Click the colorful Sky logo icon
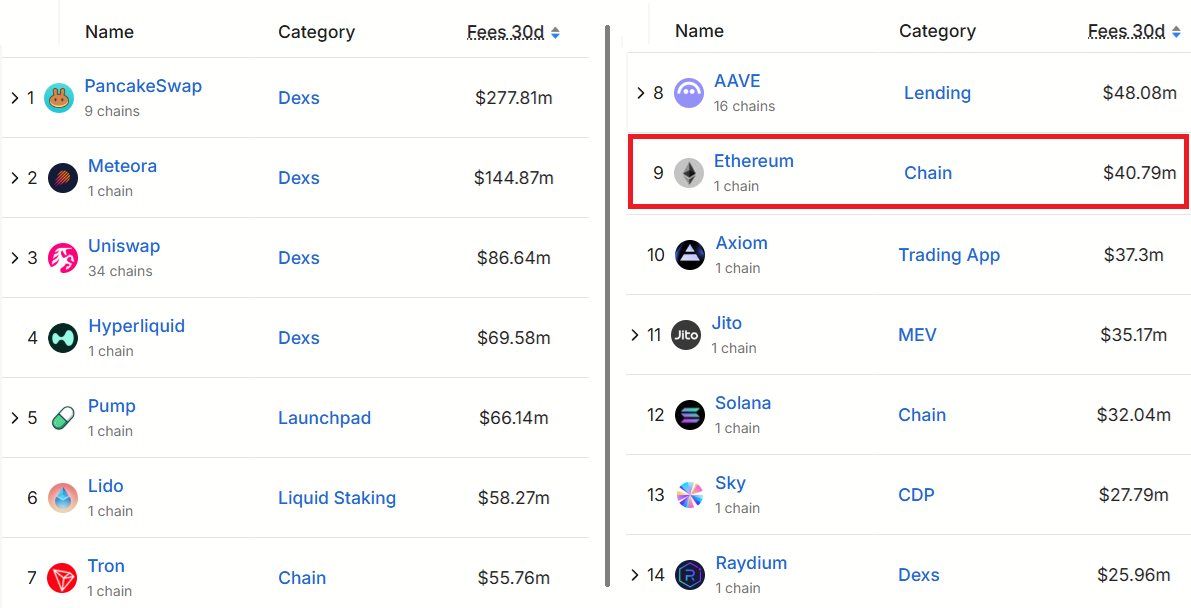 [690, 495]
